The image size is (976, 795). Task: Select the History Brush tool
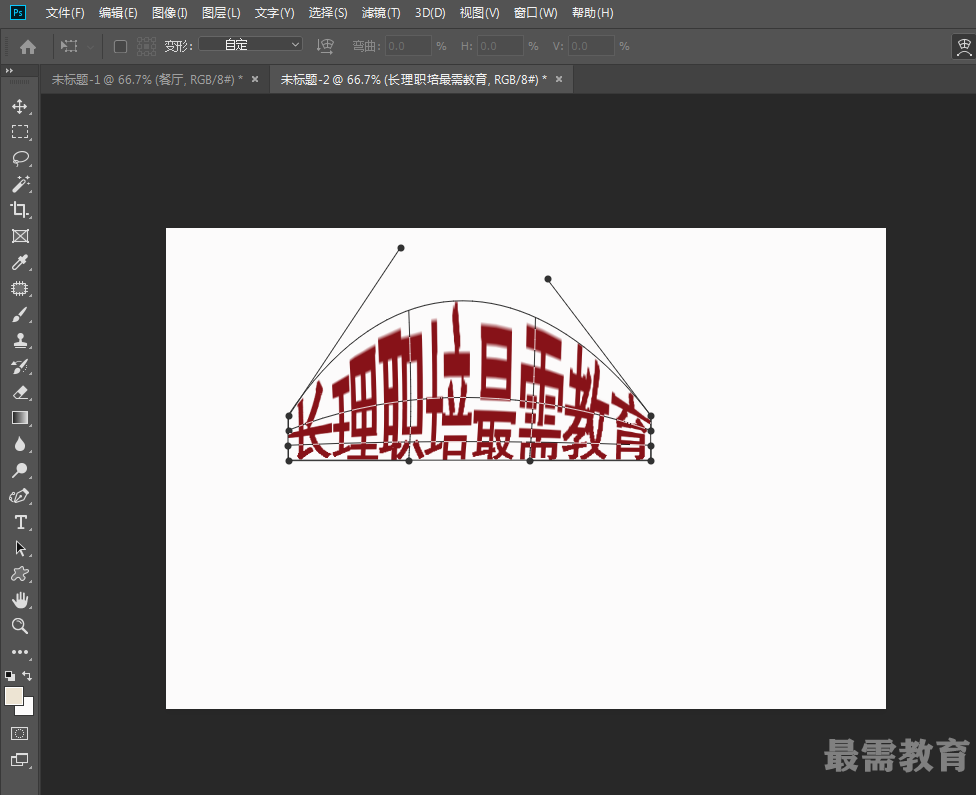click(x=20, y=367)
